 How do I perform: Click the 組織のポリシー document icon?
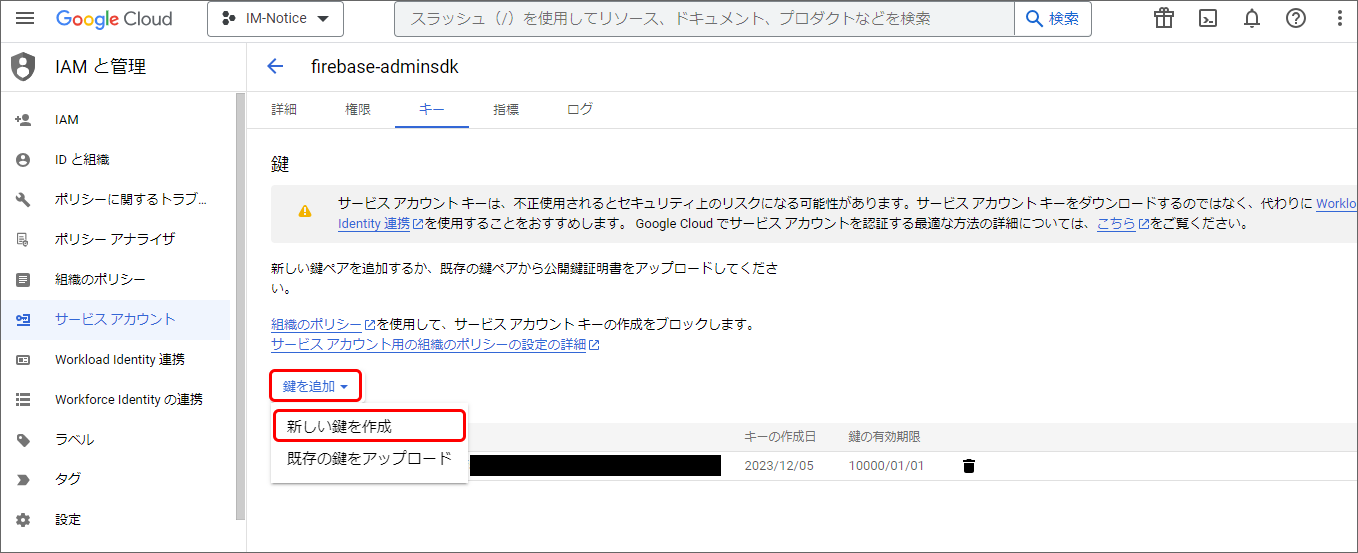(23, 280)
